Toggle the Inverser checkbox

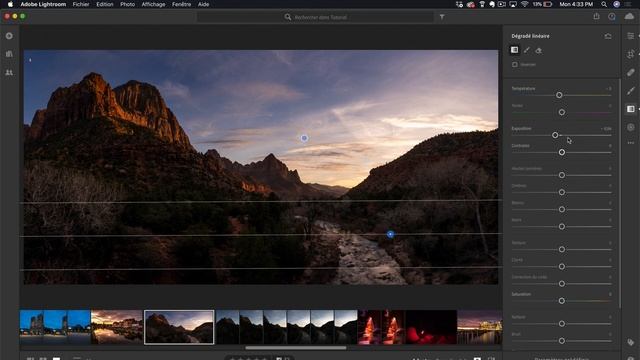[x=515, y=64]
